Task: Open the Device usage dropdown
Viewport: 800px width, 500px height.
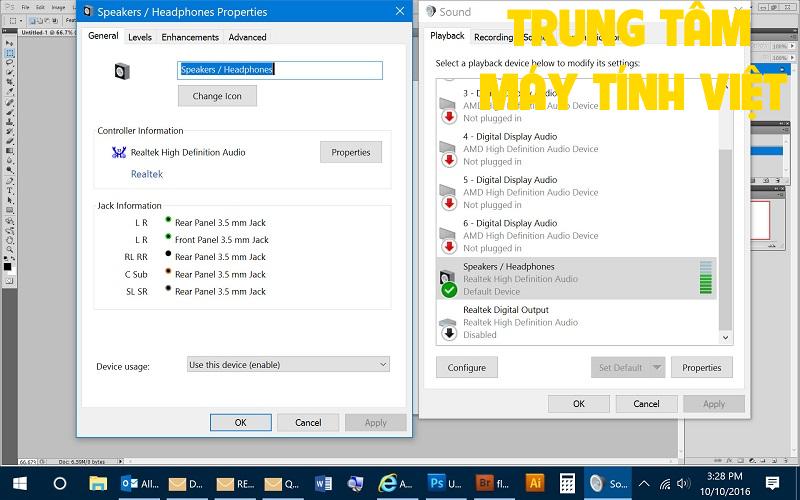Action: pos(288,364)
